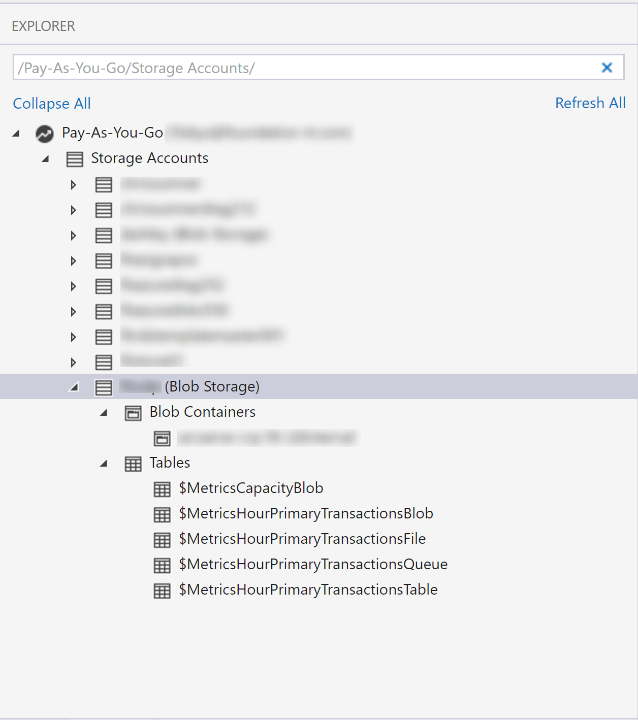The image size is (638, 720).
Task: Click the Tables group icon
Action: 133,464
